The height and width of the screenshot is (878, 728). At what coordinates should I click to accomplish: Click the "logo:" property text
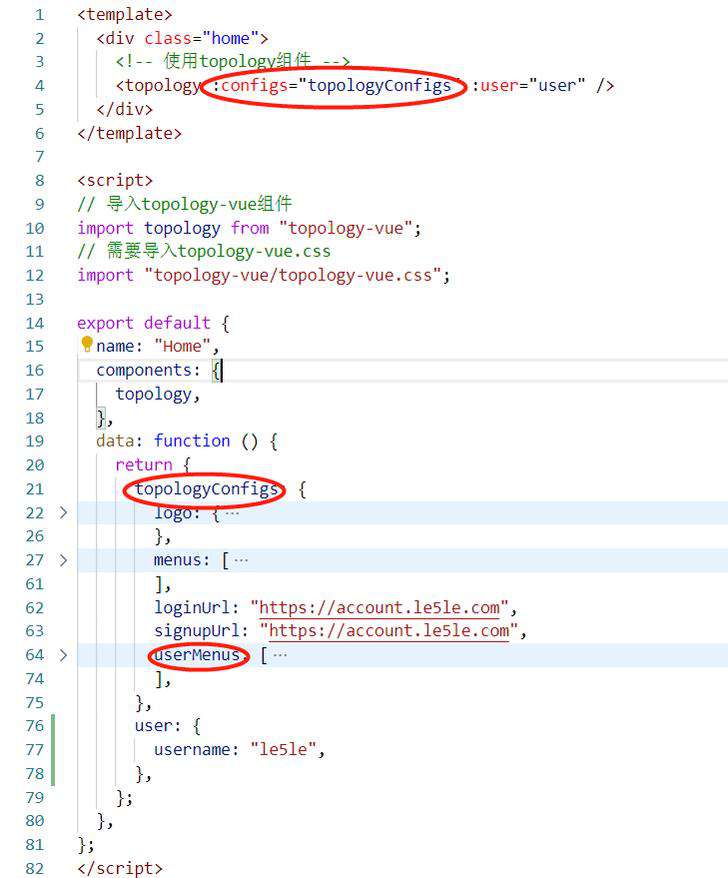177,512
